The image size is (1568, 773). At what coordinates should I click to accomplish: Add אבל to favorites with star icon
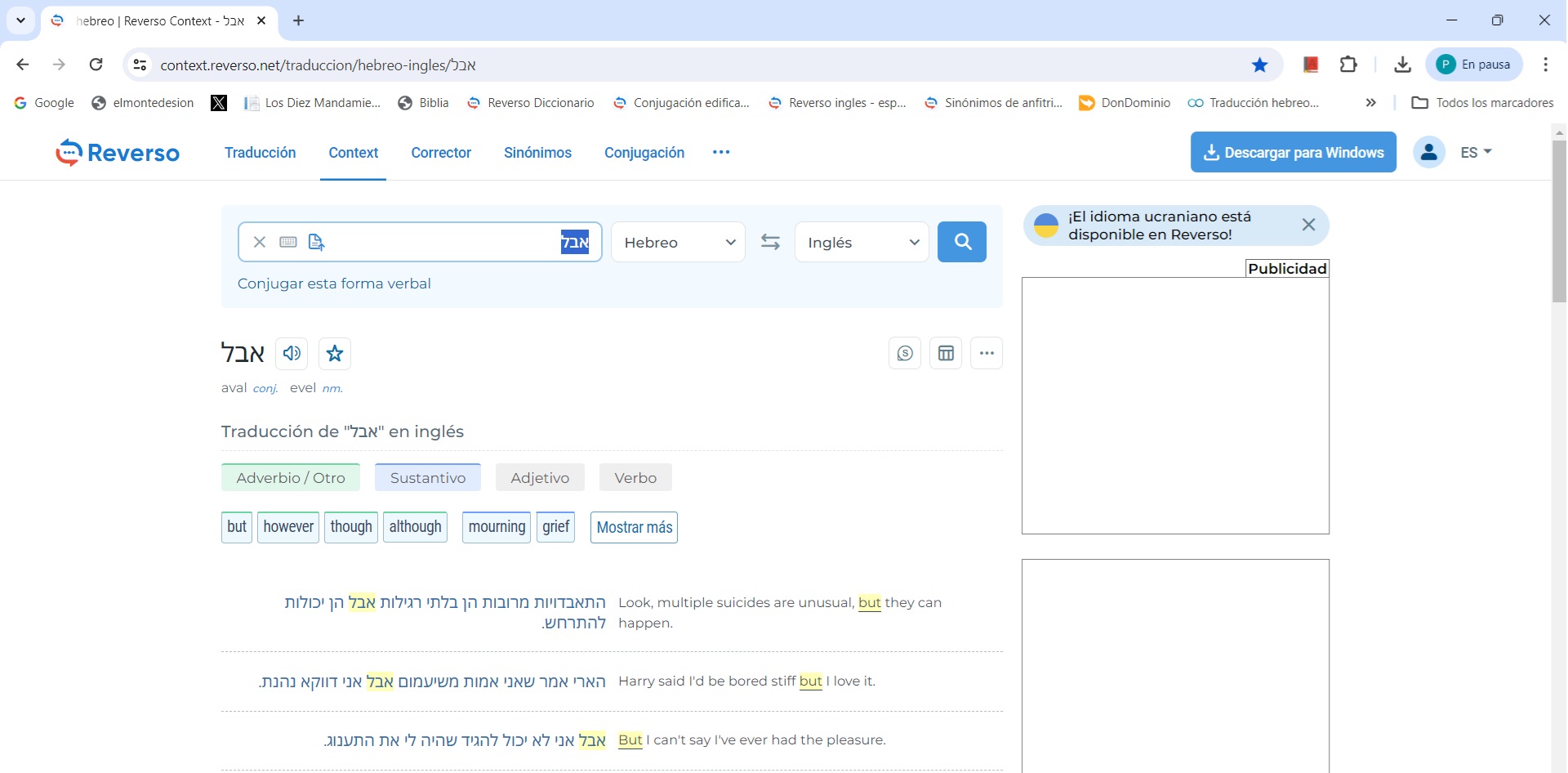(x=334, y=353)
